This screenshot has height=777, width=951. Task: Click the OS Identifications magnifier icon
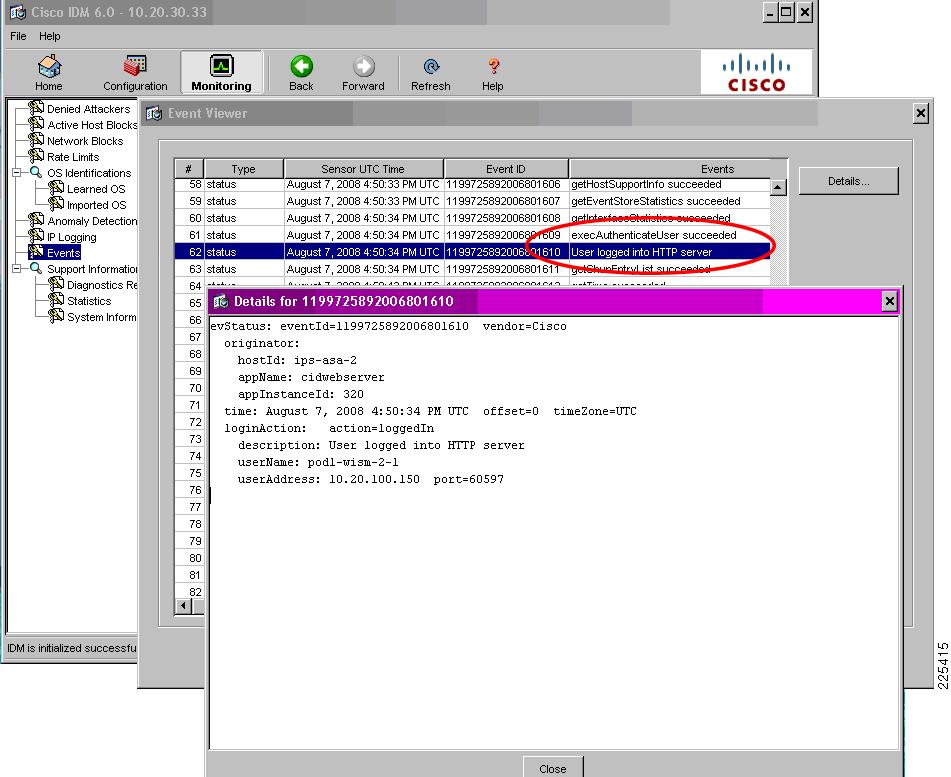(x=36, y=172)
